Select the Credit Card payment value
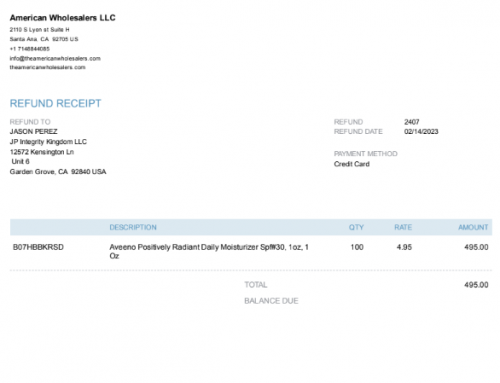500x383 pixels. point(352,164)
